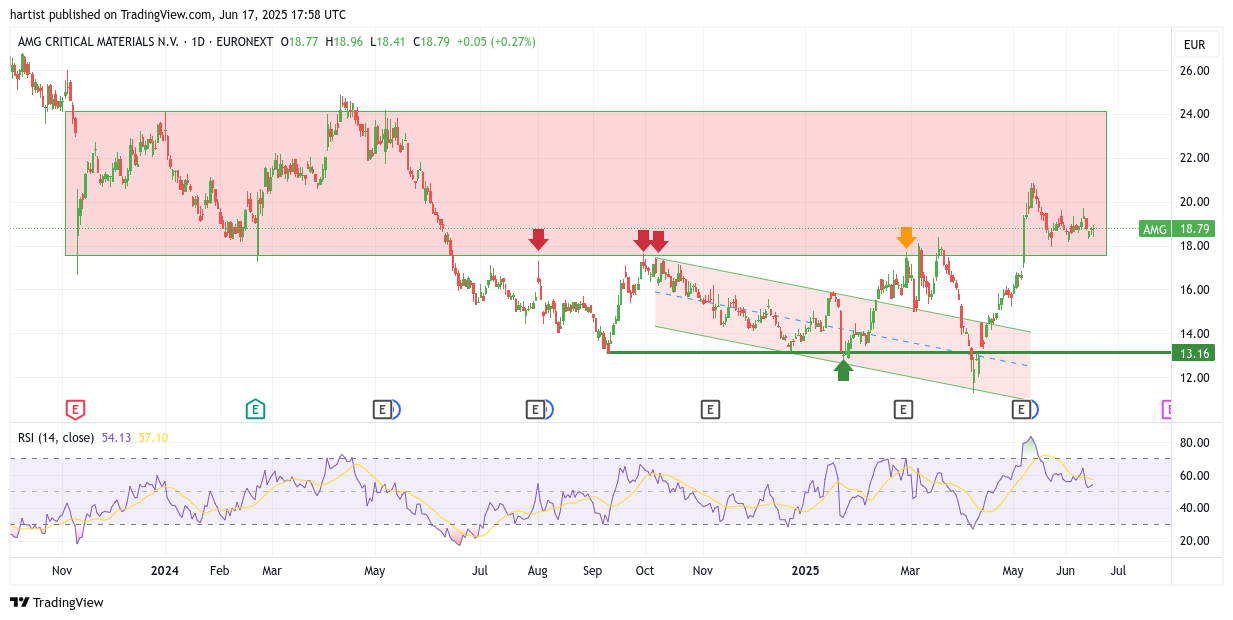Click the Oct label on time axis
1233x620 pixels.
point(645,571)
